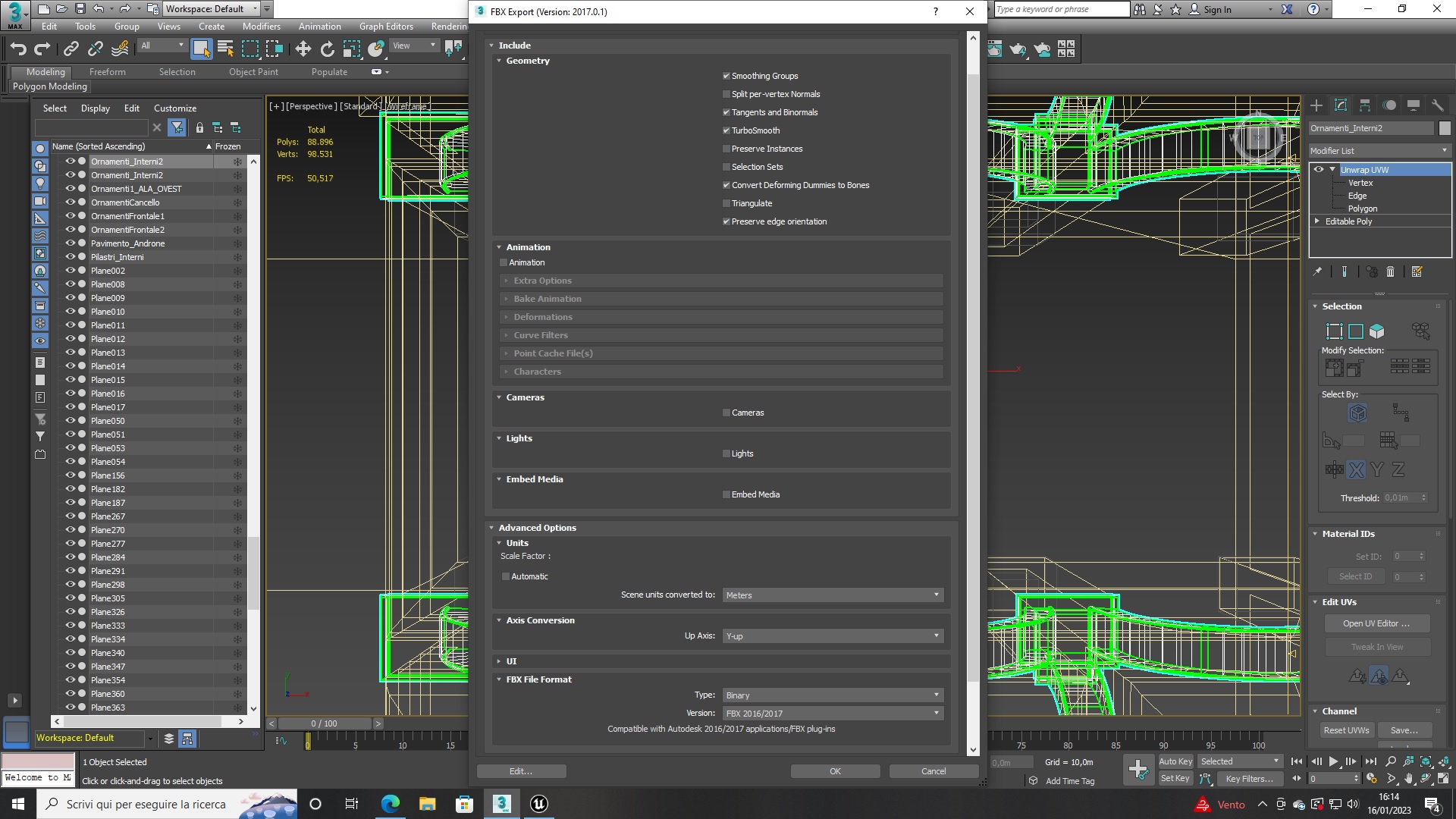This screenshot has height=819, width=1456.
Task: Open Time Configuration icon
Action: pyautogui.click(x=1372, y=778)
